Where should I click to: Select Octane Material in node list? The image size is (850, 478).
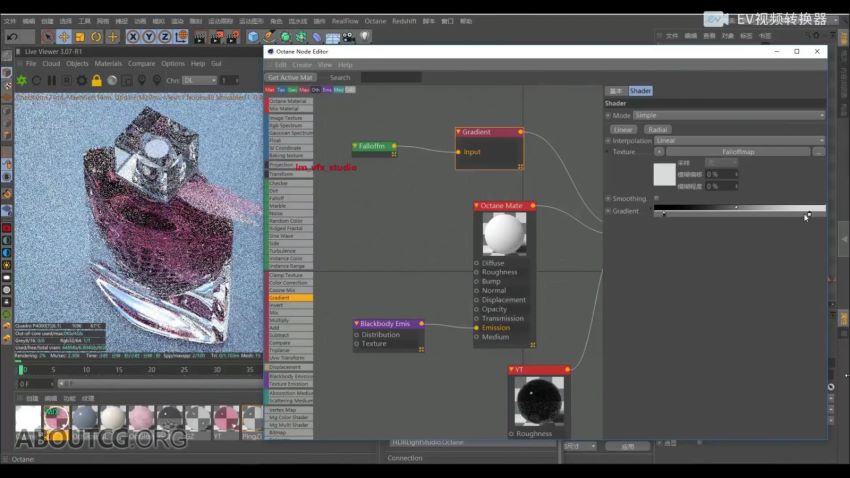point(289,101)
